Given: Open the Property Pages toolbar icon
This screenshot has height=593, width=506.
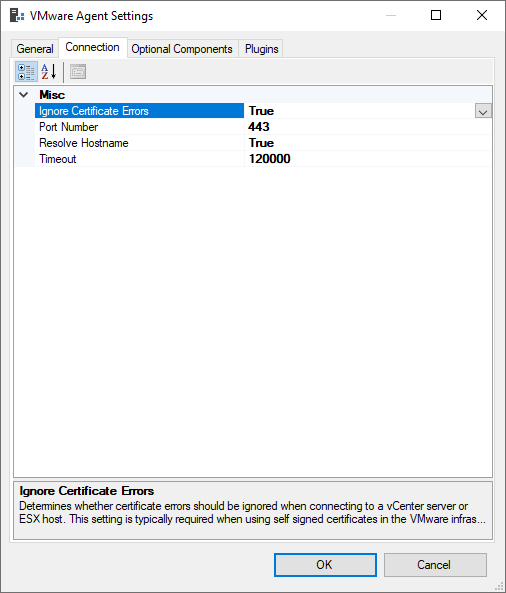Looking at the screenshot, I should tap(78, 72).
